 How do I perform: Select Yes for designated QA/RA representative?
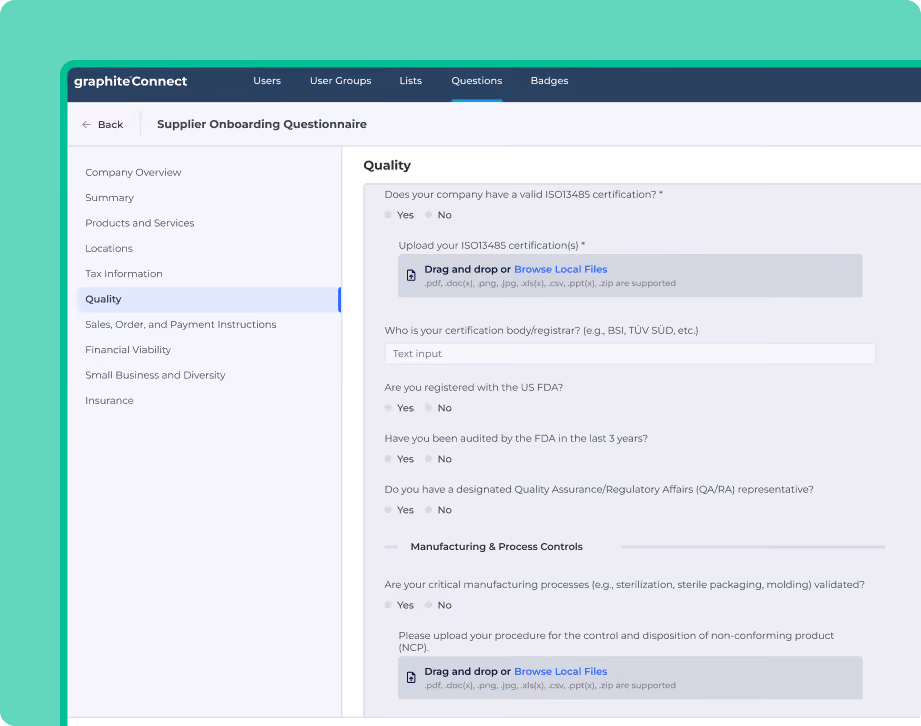tap(388, 510)
